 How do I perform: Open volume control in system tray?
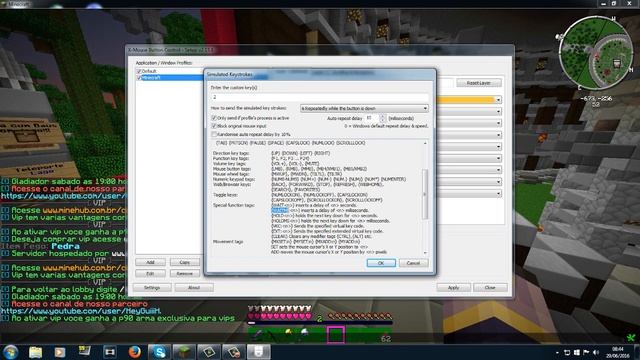pyautogui.click(x=596, y=352)
